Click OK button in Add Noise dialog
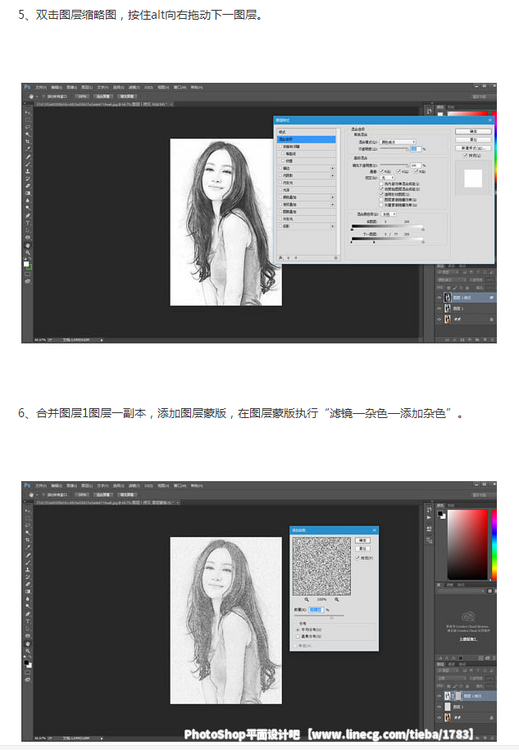This screenshot has width=519, height=750. point(363,540)
